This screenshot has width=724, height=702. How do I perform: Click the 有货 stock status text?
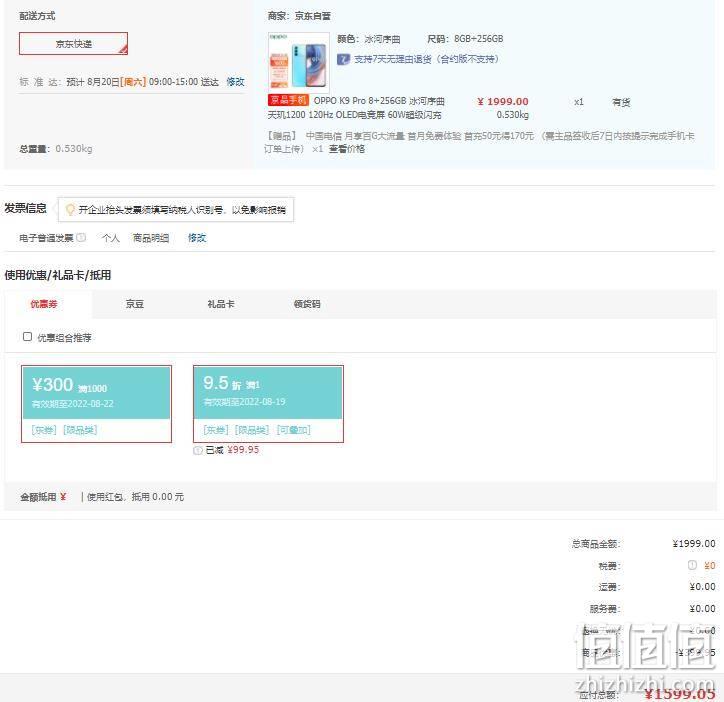tap(621, 102)
